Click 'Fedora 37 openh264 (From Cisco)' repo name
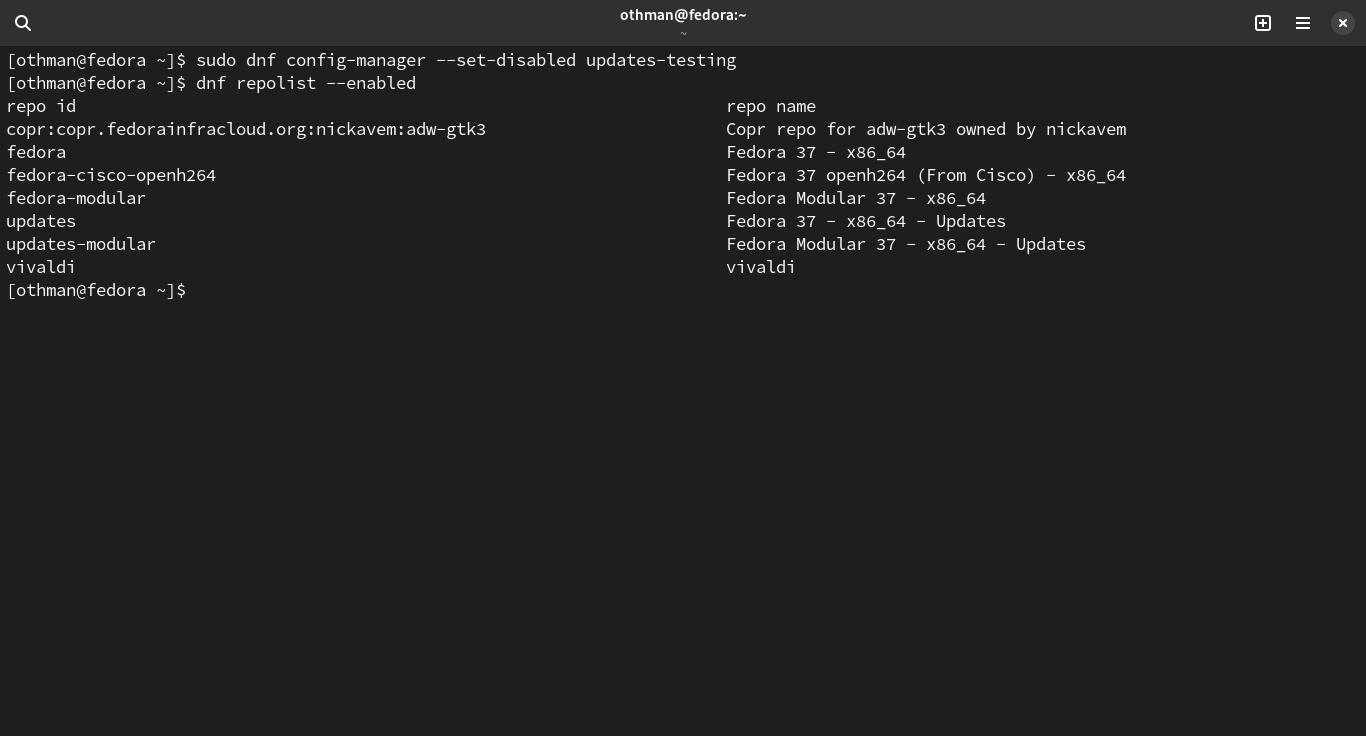Image resolution: width=1366 pixels, height=736 pixels. (926, 175)
